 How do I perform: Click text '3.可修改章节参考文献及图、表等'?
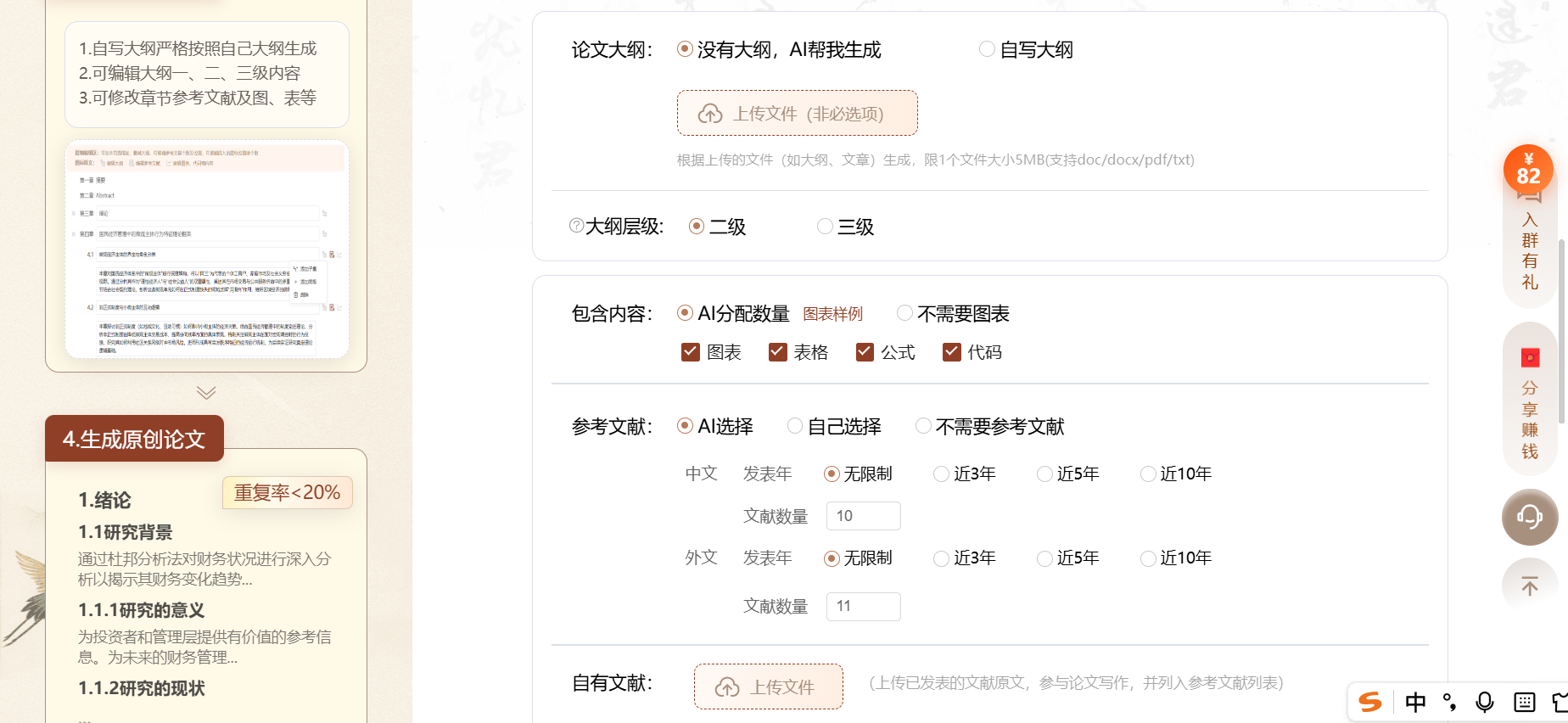[x=198, y=98]
